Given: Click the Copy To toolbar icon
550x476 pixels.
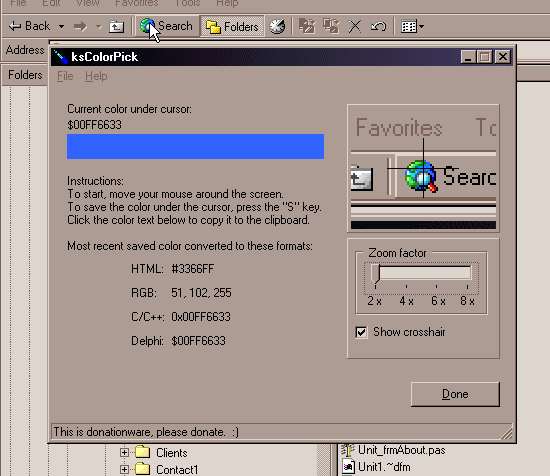Looking at the screenshot, I should (x=331, y=26).
